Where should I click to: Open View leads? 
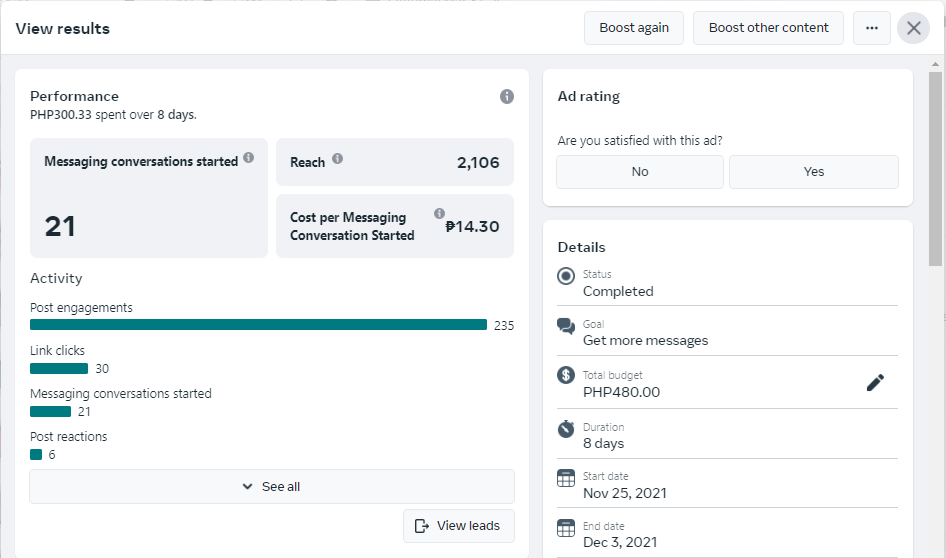458,526
